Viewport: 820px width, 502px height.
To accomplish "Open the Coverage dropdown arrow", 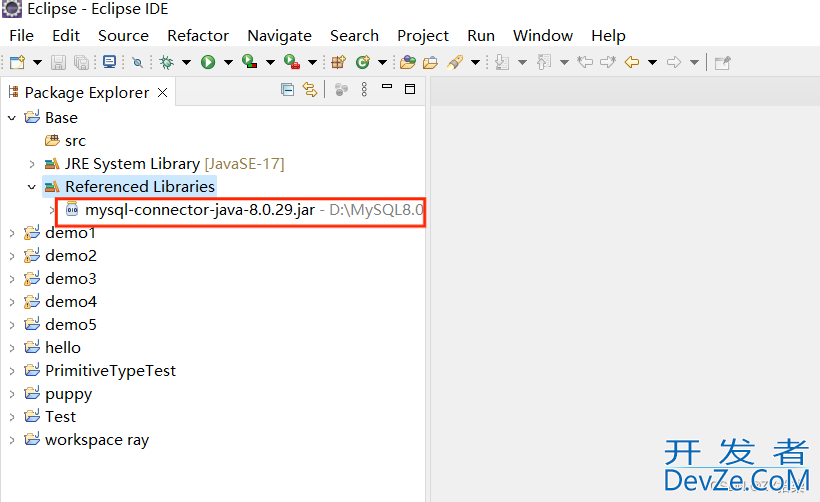I will [x=270, y=63].
